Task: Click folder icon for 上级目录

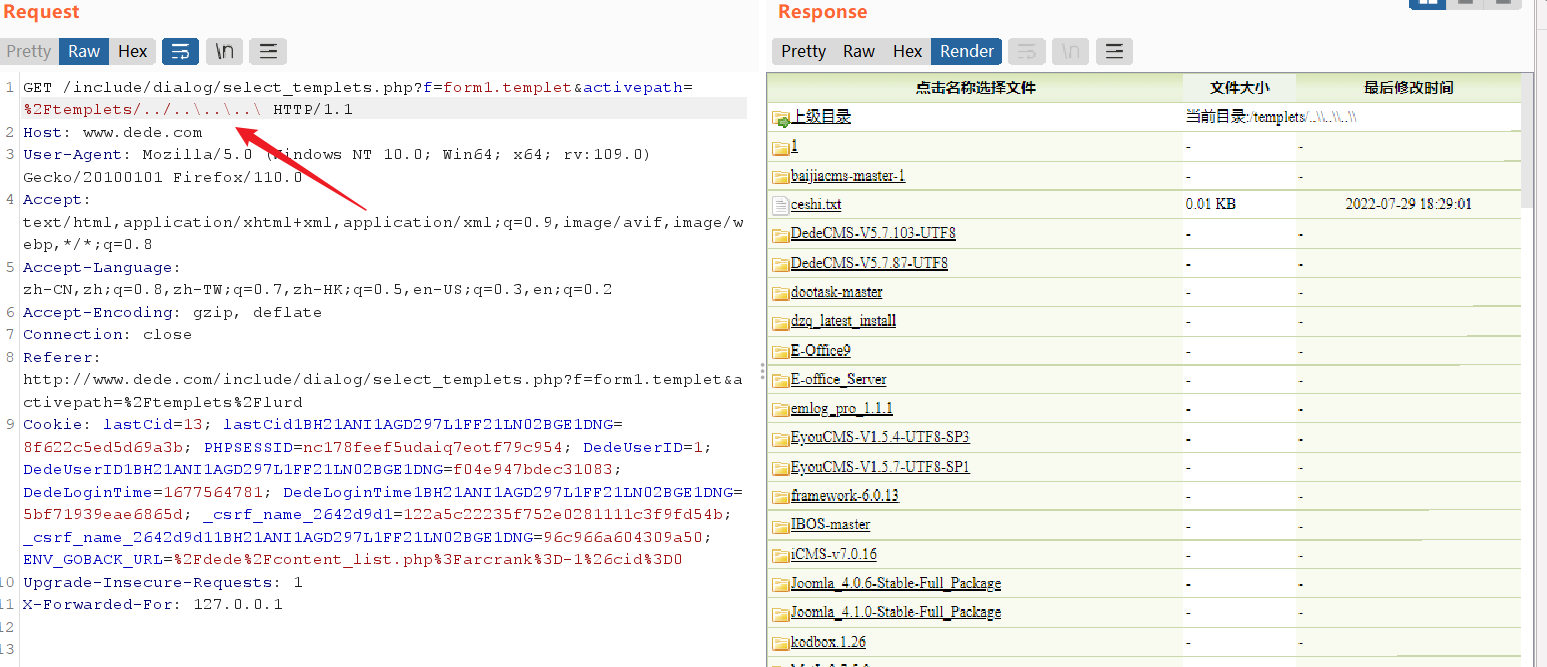Action: (x=781, y=118)
